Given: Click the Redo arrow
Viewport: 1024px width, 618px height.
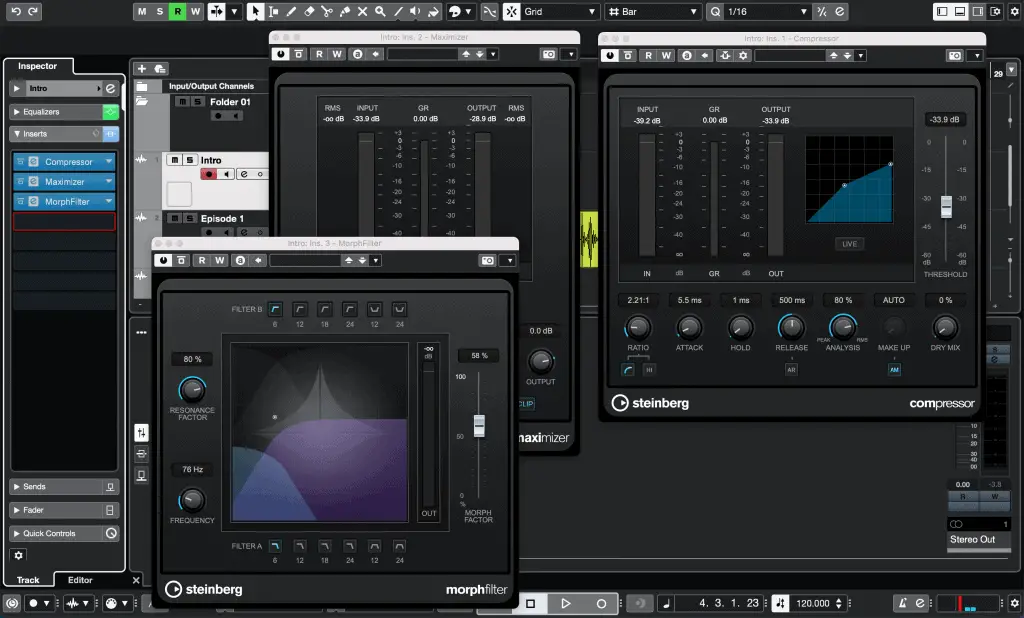Looking at the screenshot, I should click(x=33, y=11).
